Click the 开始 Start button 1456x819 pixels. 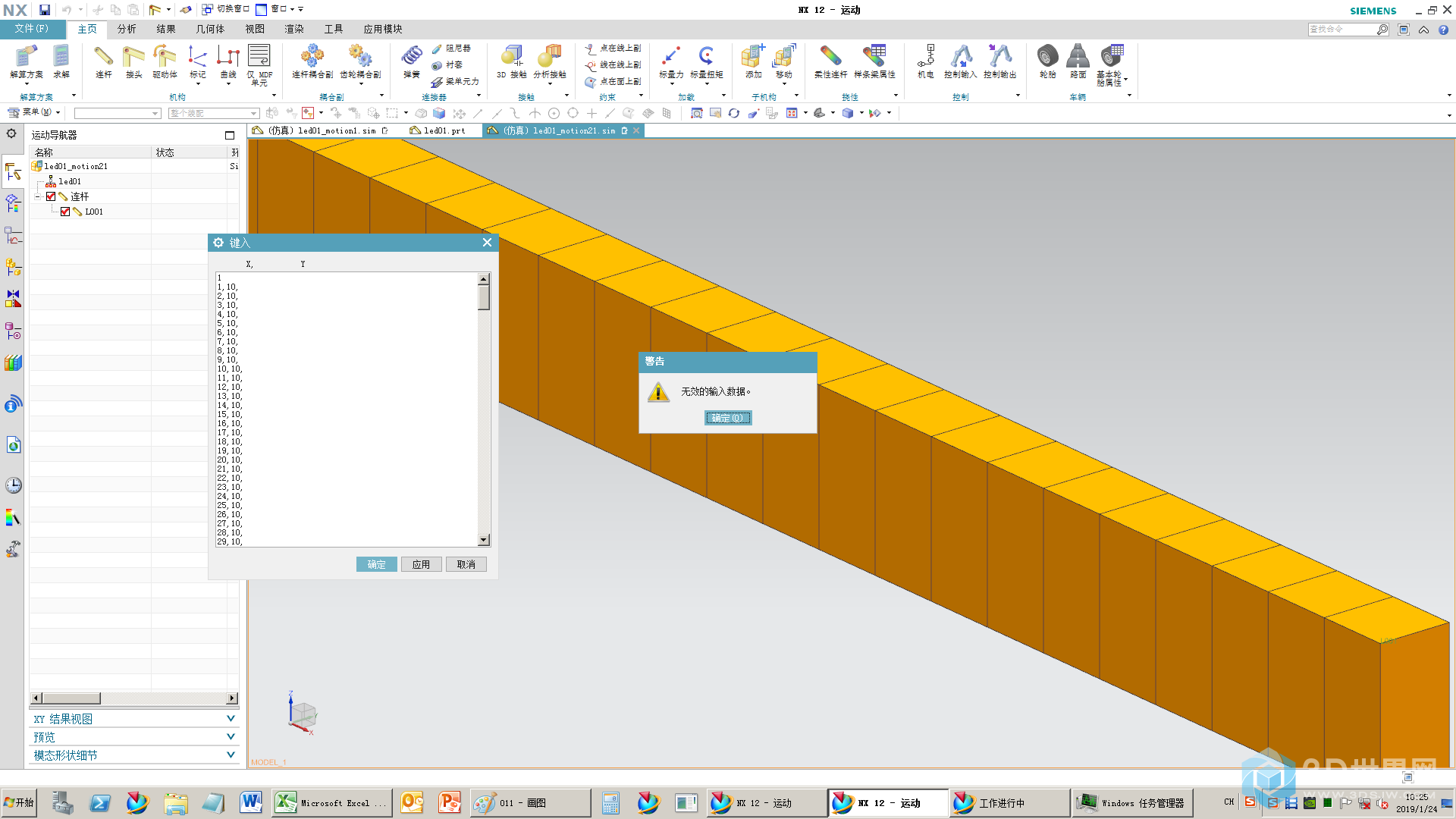click(x=18, y=802)
